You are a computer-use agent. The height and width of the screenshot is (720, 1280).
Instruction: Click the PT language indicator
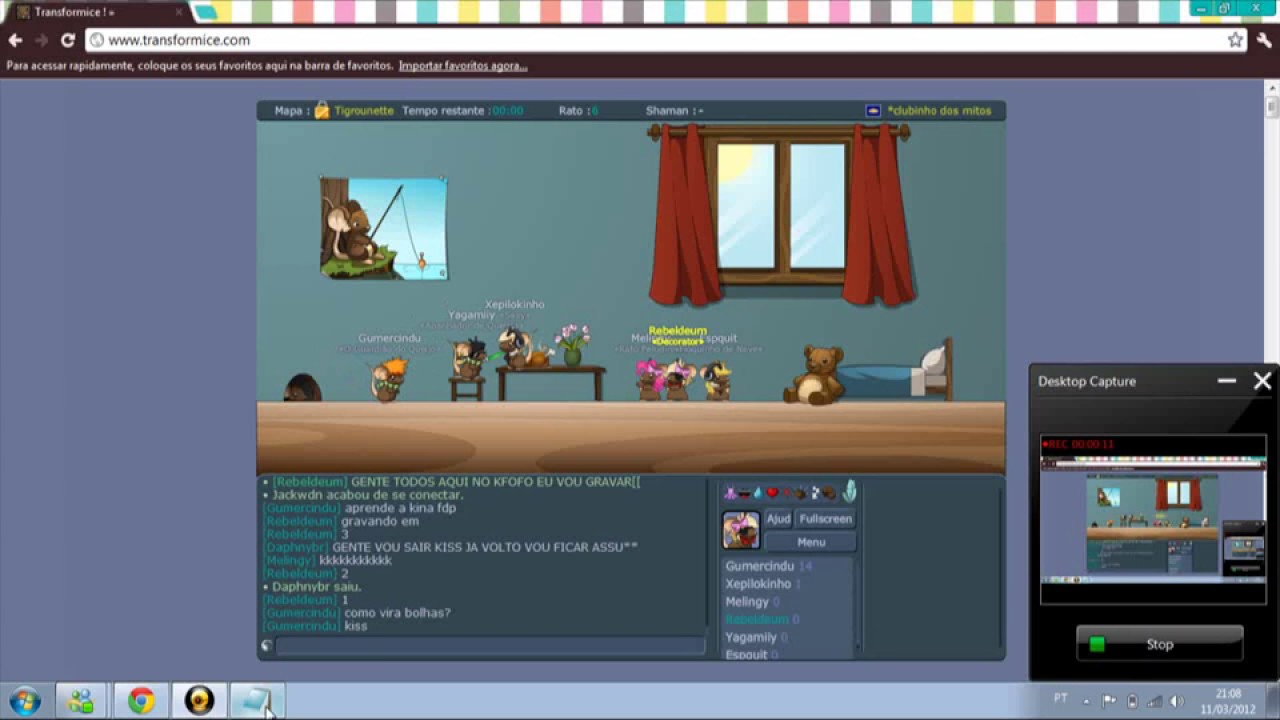pyautogui.click(x=1061, y=698)
